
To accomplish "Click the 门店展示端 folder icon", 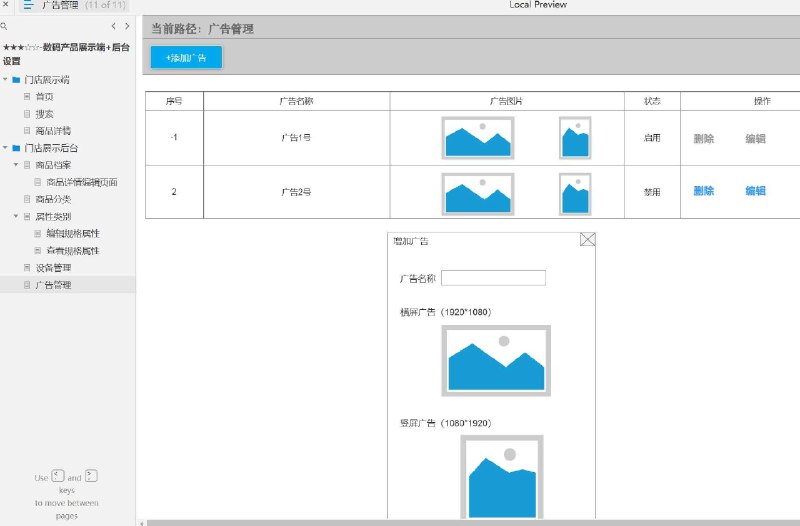I will (x=16, y=80).
